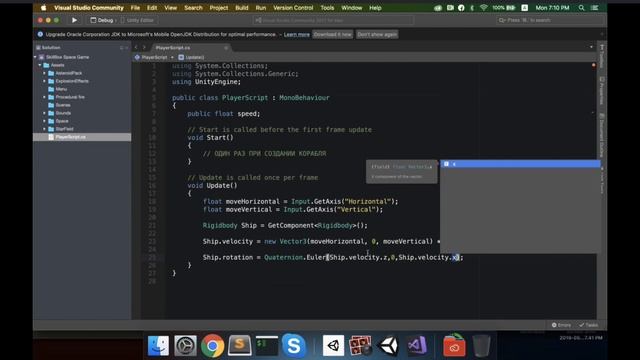
Task: Open the Edit menu
Action: click(152, 8)
